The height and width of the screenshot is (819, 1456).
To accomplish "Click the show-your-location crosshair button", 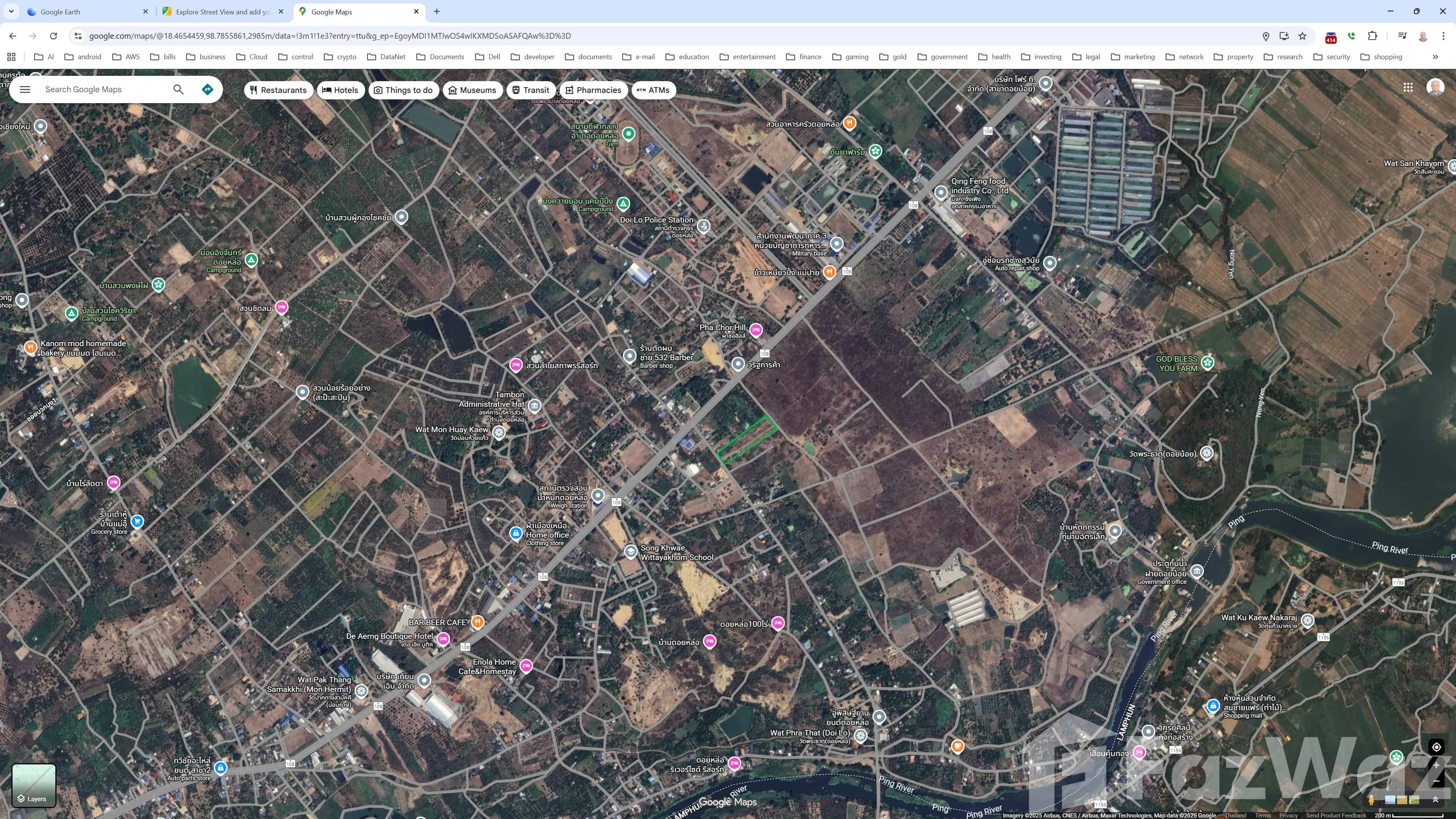I will point(1436,747).
